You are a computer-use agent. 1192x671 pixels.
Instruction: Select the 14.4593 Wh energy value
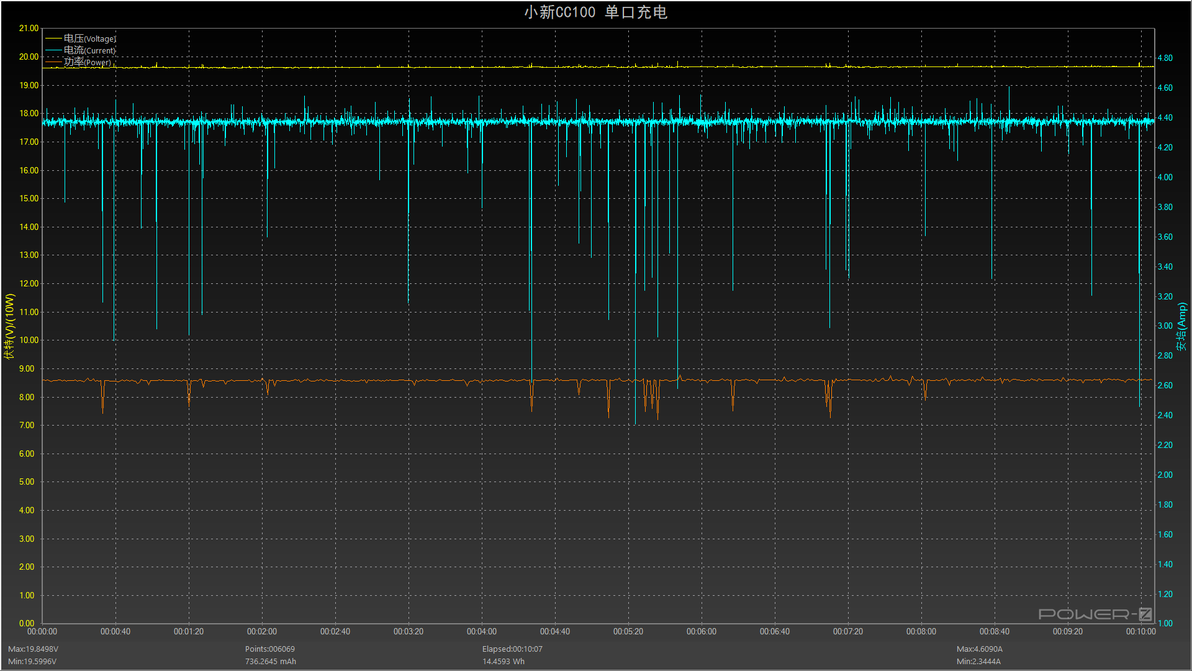503,661
